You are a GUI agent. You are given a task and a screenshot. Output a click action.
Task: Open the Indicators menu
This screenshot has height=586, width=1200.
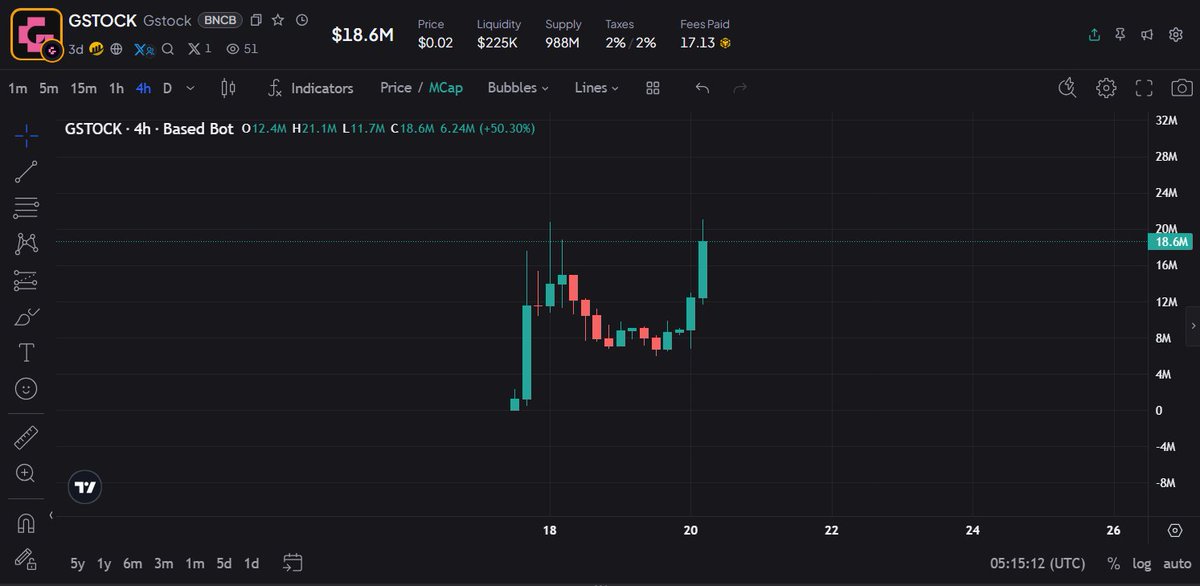tap(311, 88)
